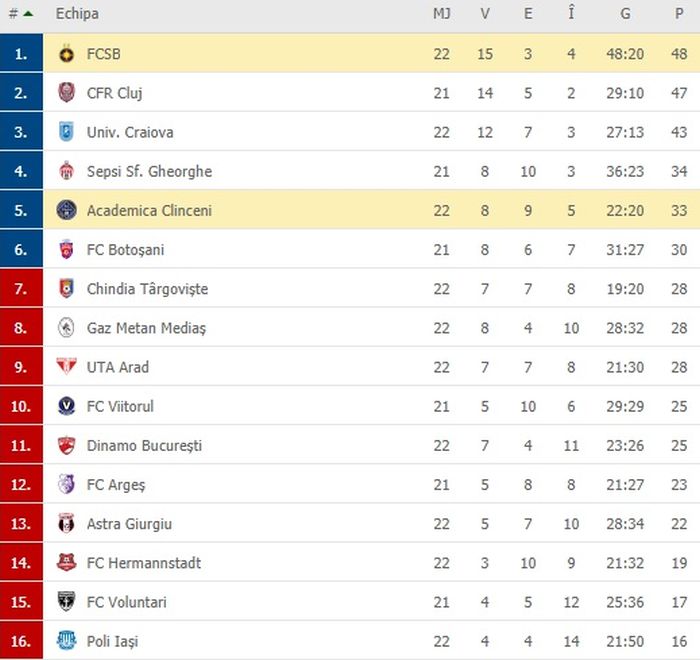The height and width of the screenshot is (660, 700).
Task: Sort table by MJ matches played column
Action: pos(442,14)
